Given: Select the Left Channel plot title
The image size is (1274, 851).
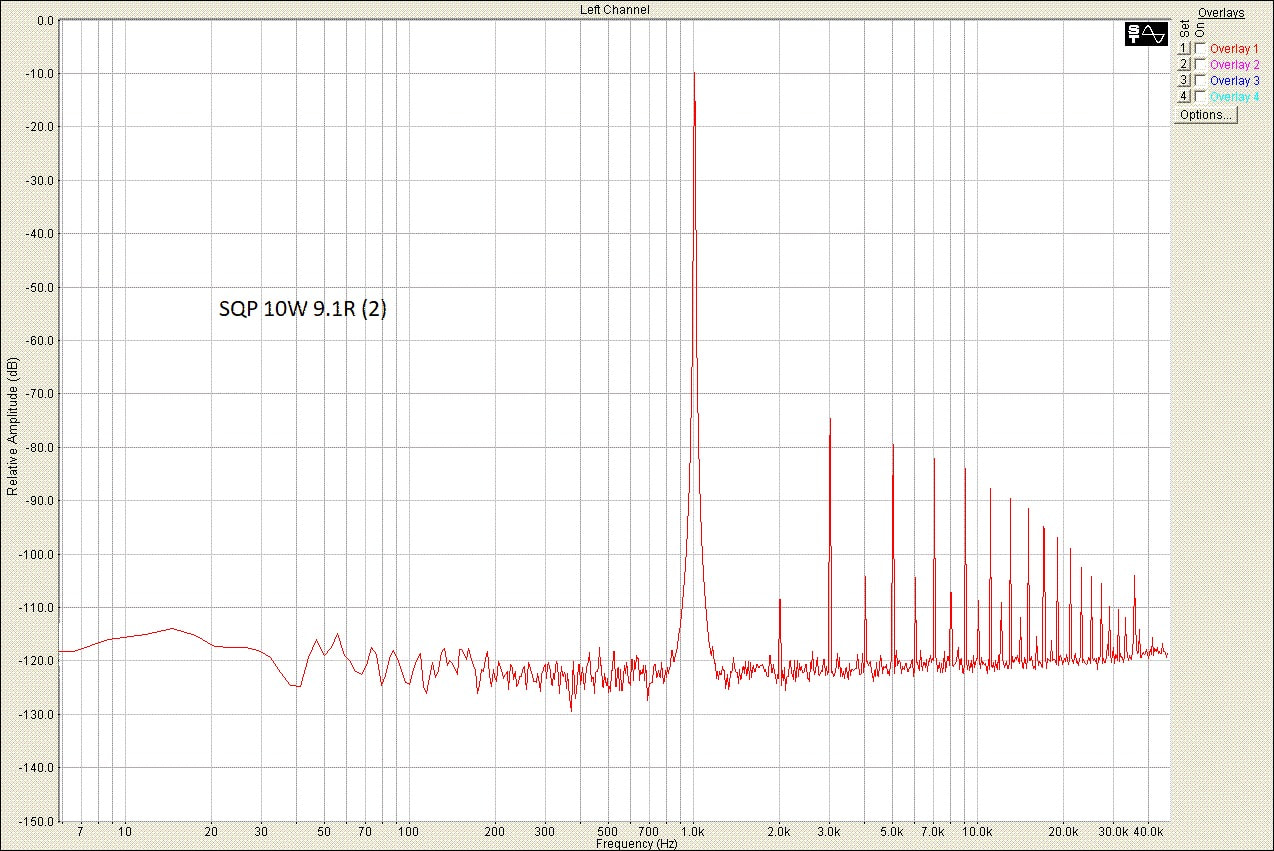Looking at the screenshot, I should point(615,9).
